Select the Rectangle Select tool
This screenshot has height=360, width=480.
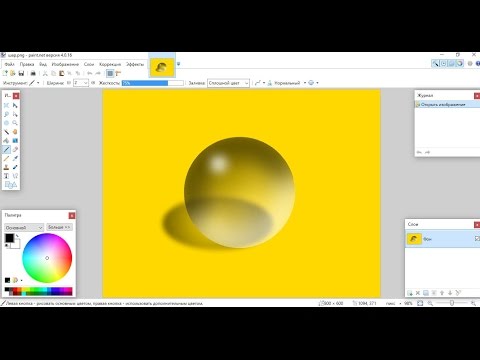coord(6,105)
